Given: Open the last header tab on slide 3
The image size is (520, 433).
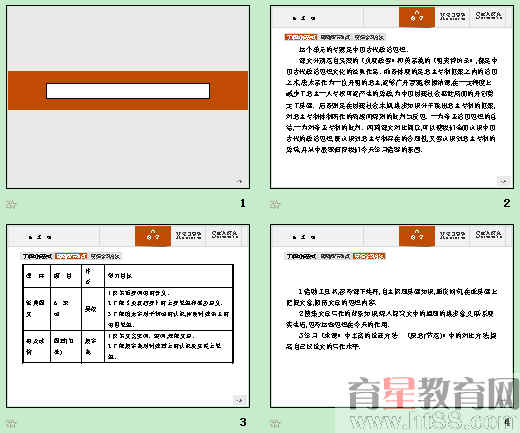Looking at the screenshot, I should (x=225, y=235).
